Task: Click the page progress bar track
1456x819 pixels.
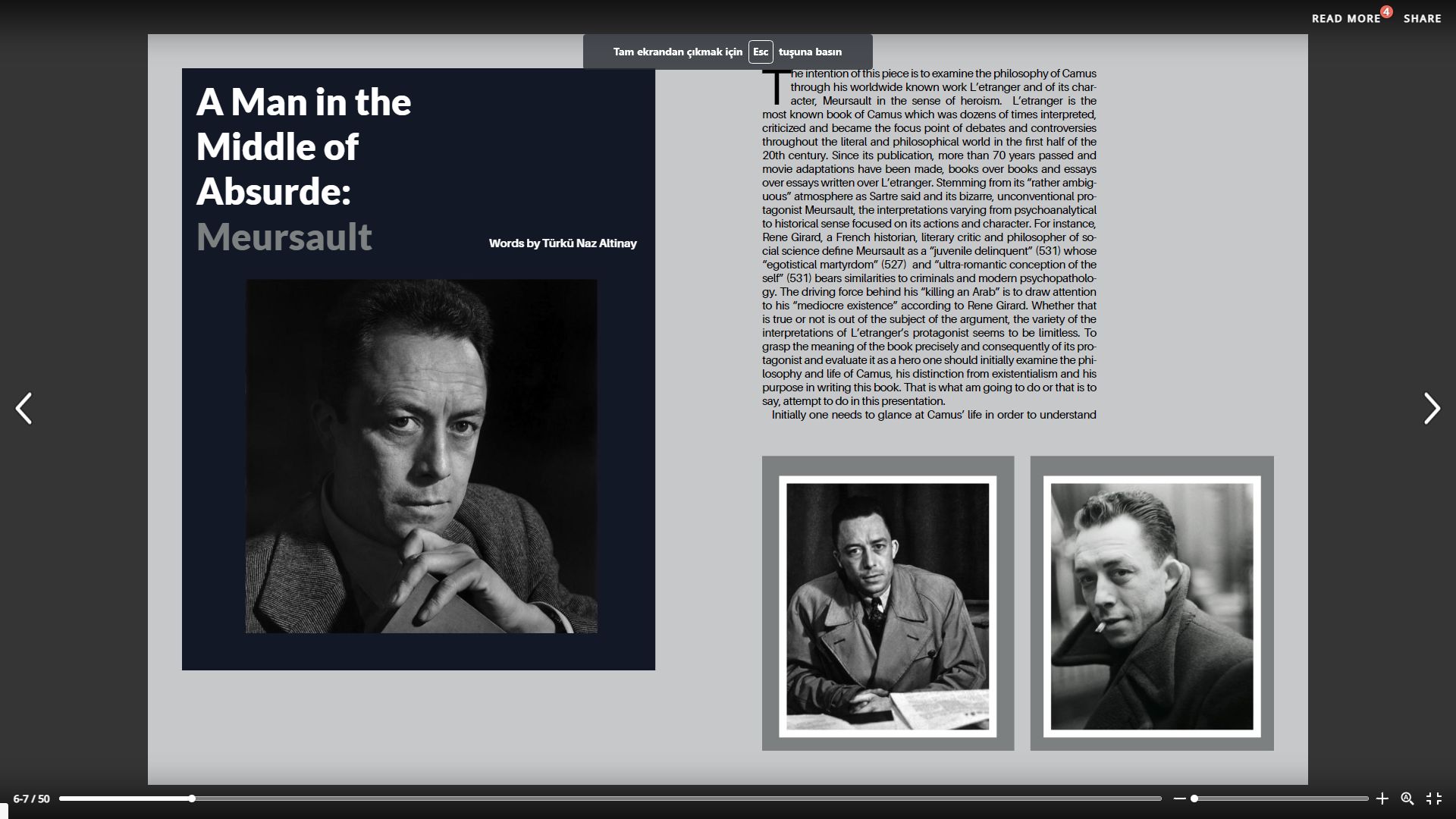Action: [x=610, y=799]
